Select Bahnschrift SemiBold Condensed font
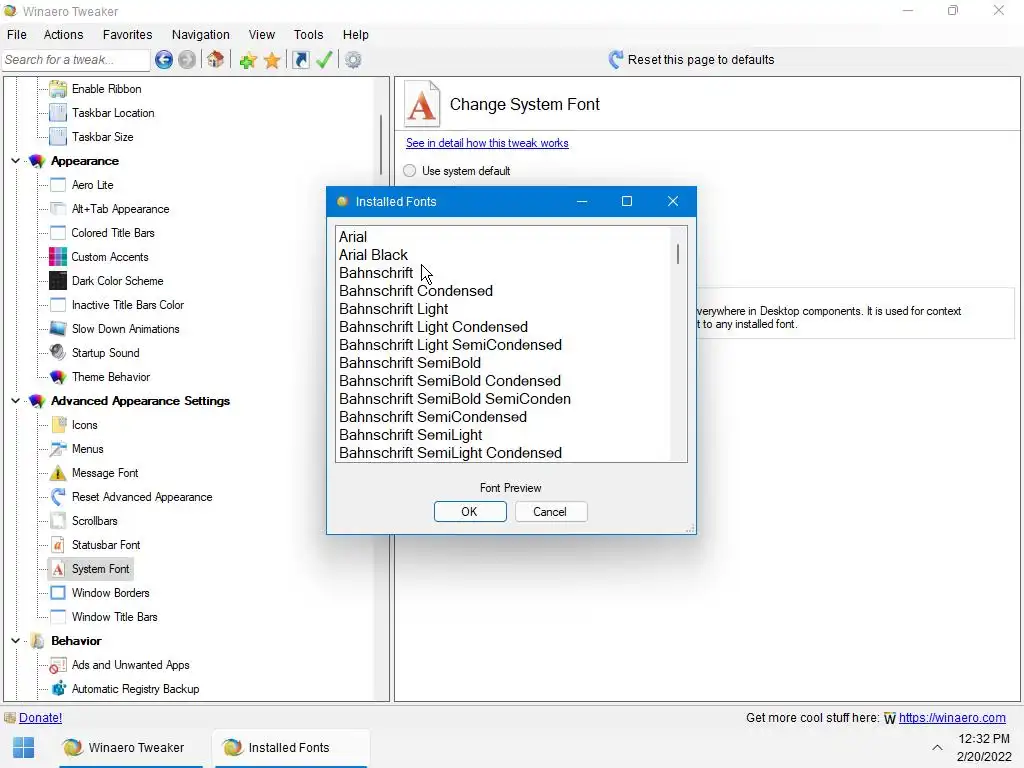 449,381
